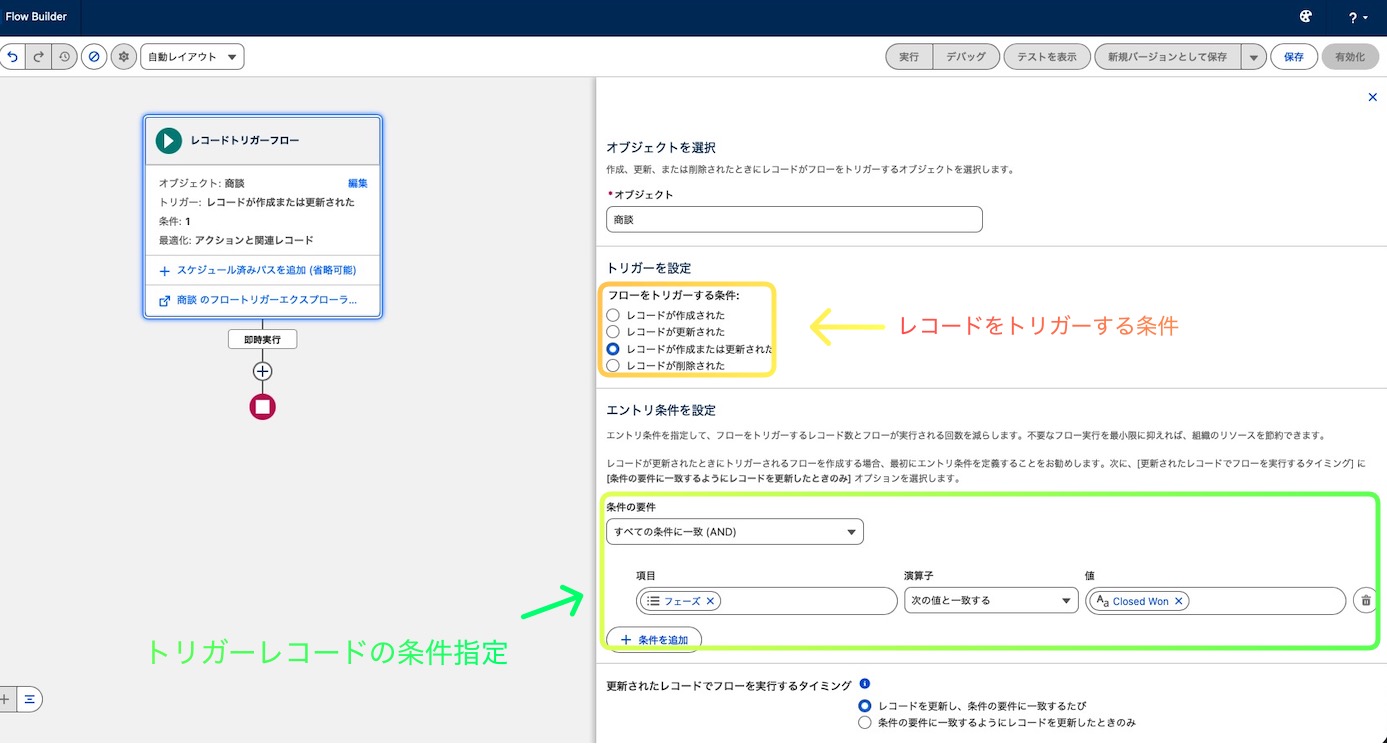Click 条件を追加 to add condition

(654, 639)
